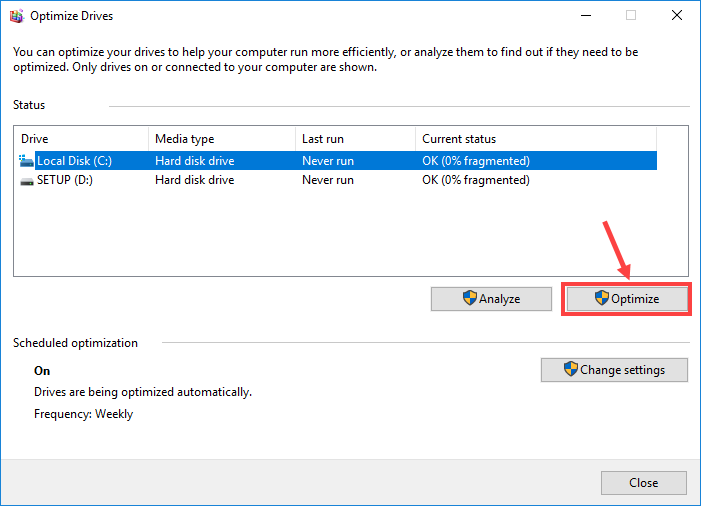Image resolution: width=701 pixels, height=506 pixels.
Task: Click the shield icon on Analyze button
Action: pos(469,298)
